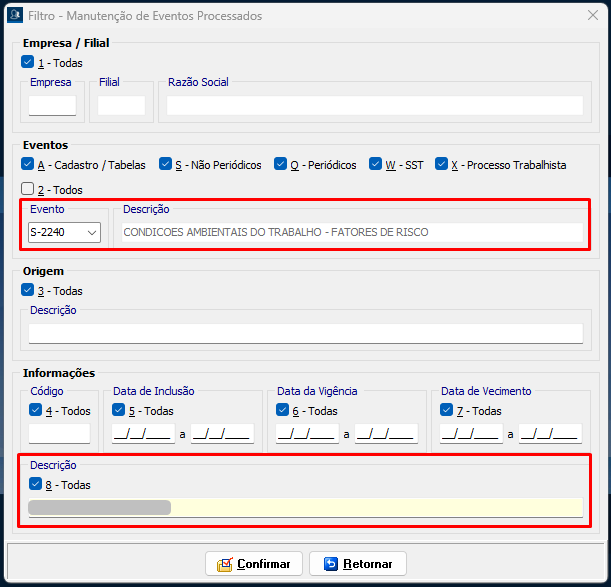Viewport: 611px width, 587px height.
Task: Uncheck the '1 - Todas' Empresa checkbox
Action: 28,63
